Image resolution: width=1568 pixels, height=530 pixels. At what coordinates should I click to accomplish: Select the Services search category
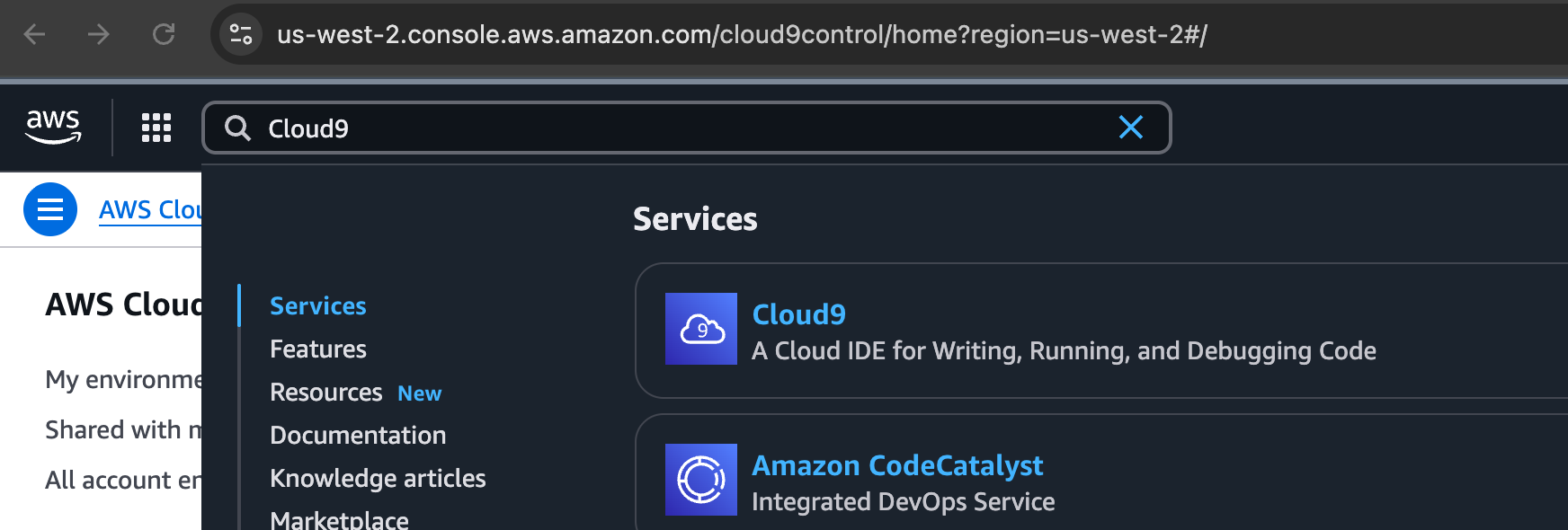pos(318,306)
